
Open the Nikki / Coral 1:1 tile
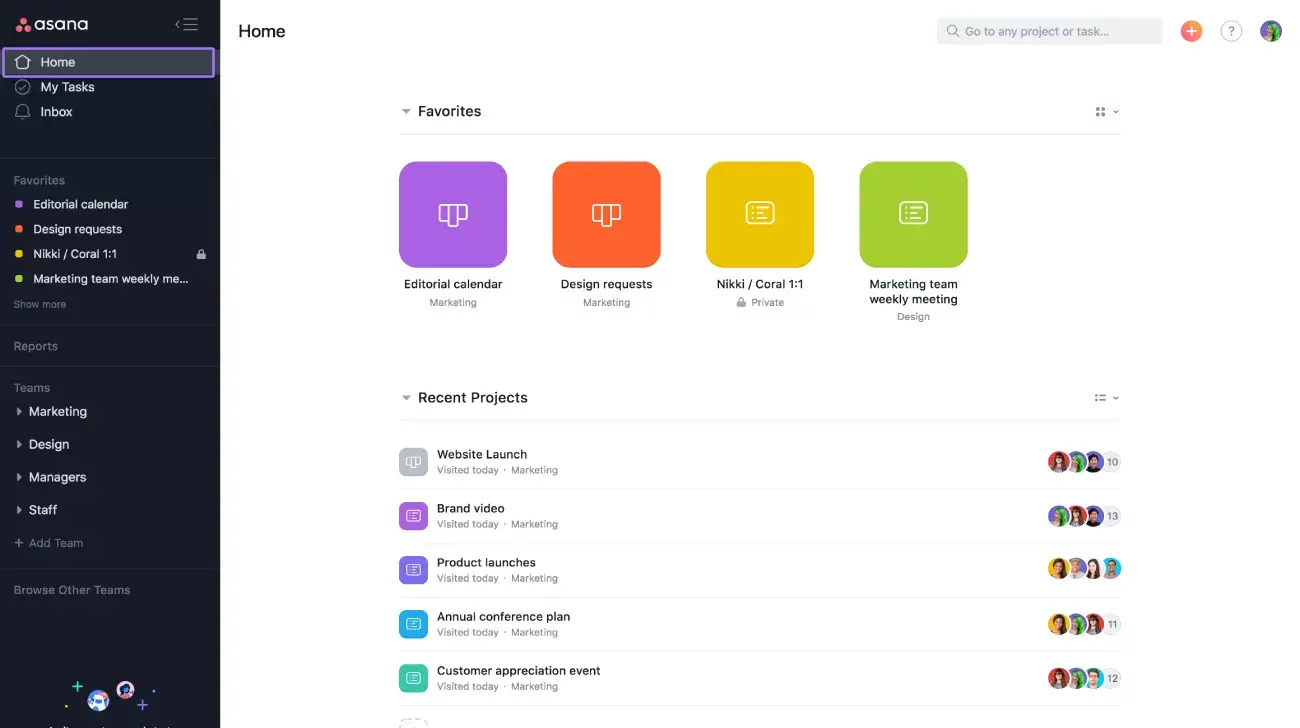point(760,214)
